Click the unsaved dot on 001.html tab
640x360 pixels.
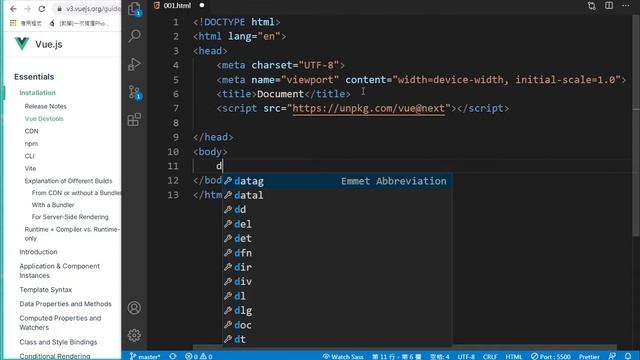click(x=202, y=6)
